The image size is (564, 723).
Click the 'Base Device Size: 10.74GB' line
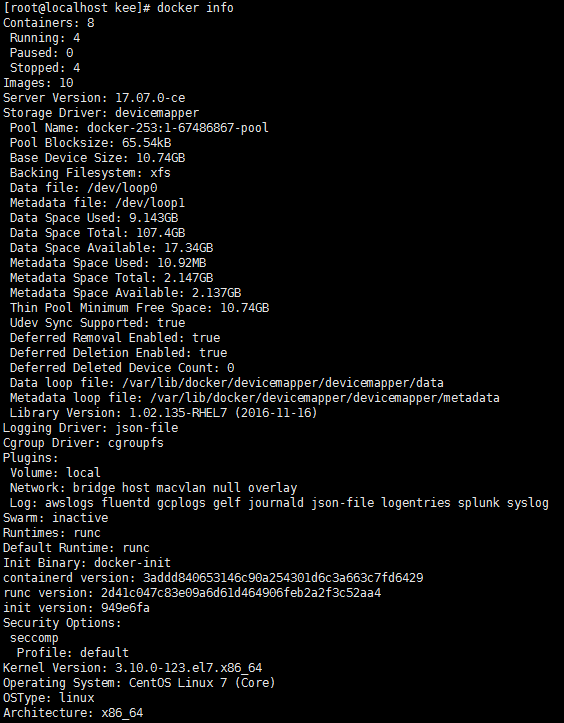pos(97,158)
